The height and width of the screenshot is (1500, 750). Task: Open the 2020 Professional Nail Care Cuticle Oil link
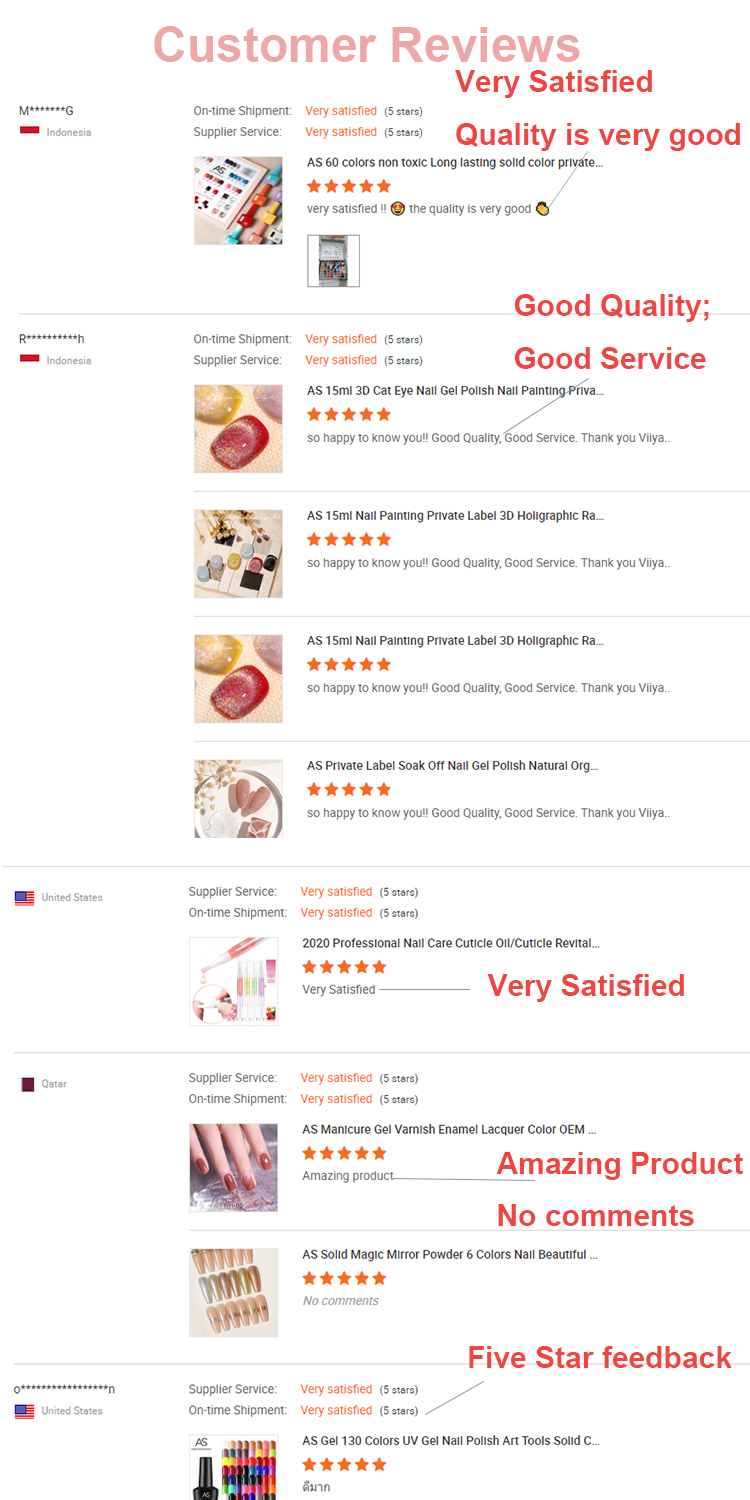[x=450, y=943]
